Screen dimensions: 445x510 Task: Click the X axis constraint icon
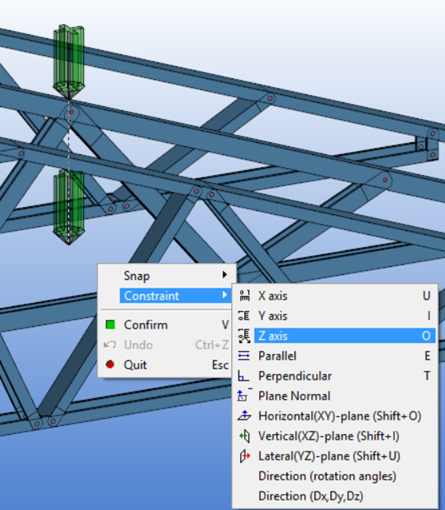click(245, 296)
